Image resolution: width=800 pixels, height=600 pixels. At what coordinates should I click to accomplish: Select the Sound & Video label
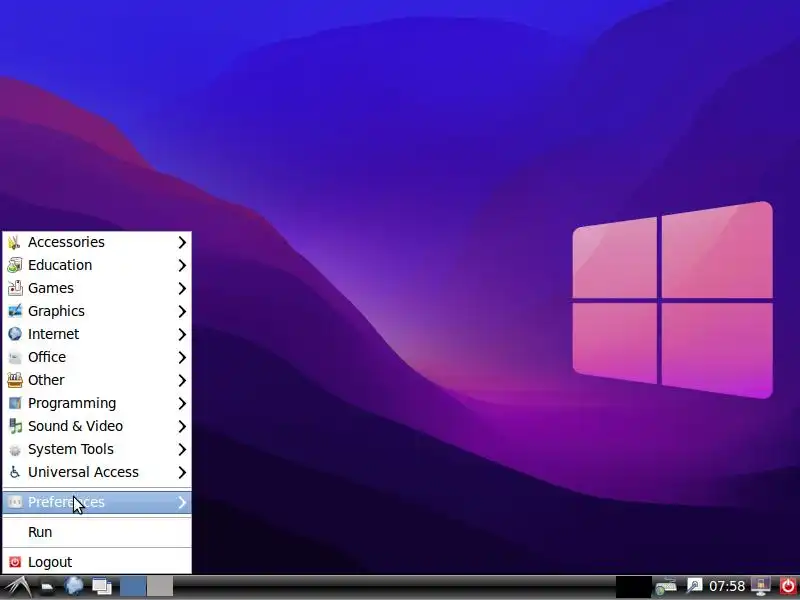coord(76,426)
